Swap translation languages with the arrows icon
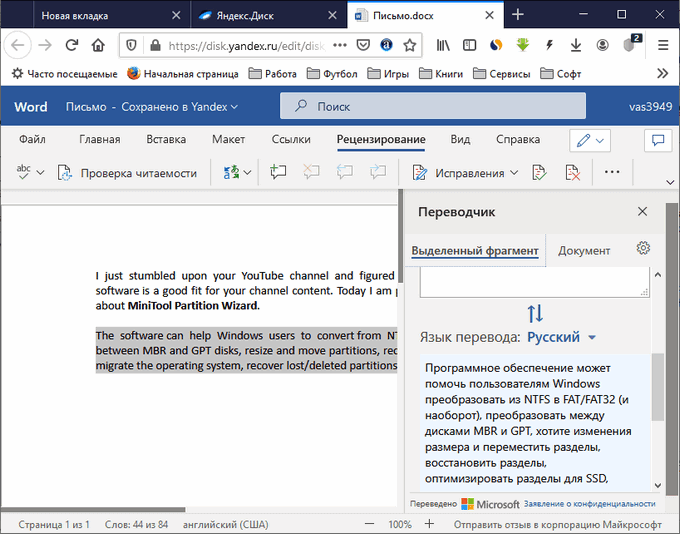This screenshot has width=680, height=534. (535, 313)
